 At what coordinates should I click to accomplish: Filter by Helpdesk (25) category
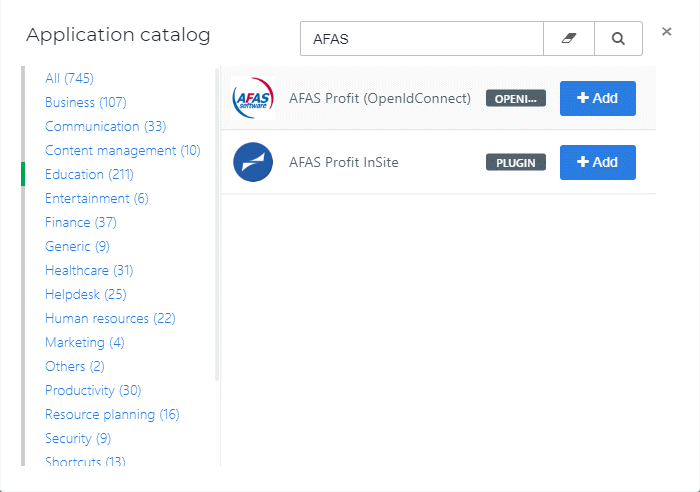point(86,295)
